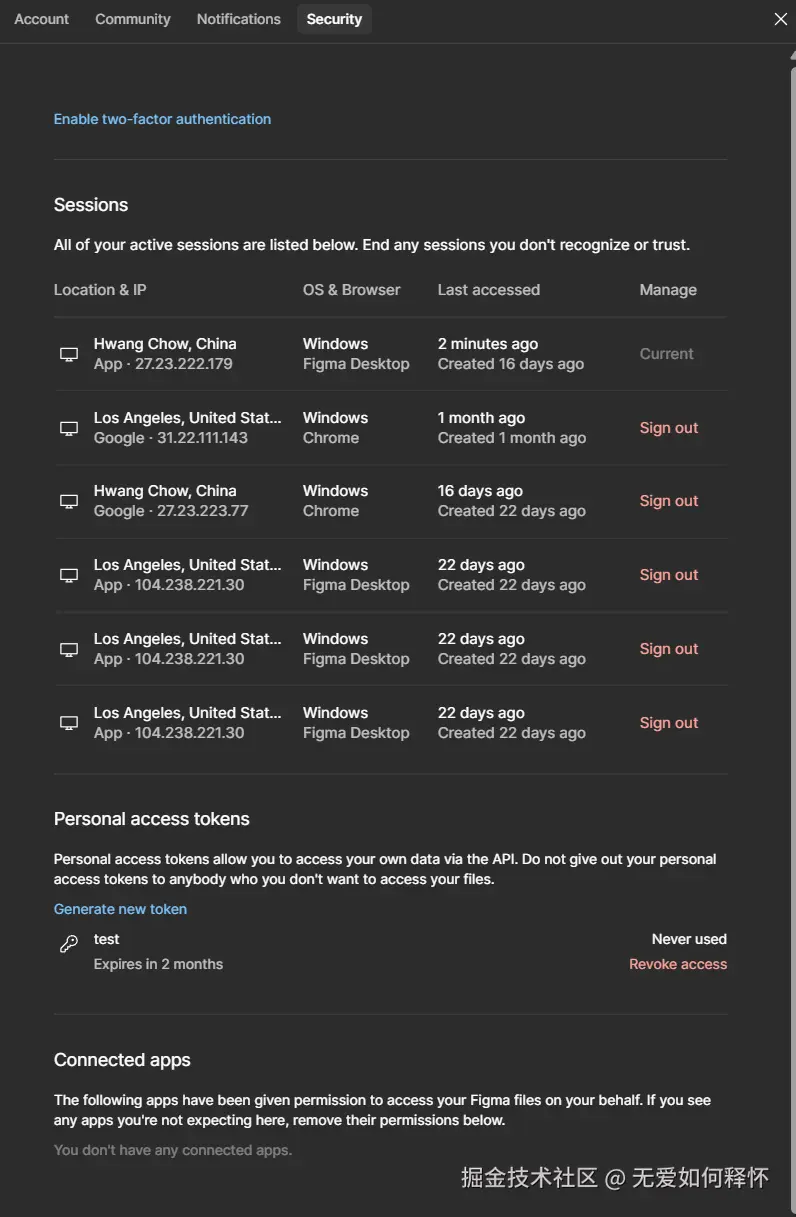
Task: Switch to the Account tab
Action: click(42, 19)
